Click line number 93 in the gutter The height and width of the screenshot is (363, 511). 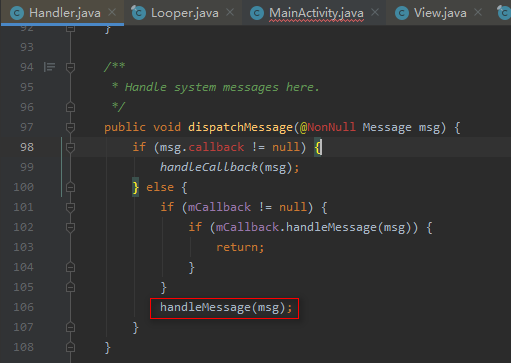[27, 47]
